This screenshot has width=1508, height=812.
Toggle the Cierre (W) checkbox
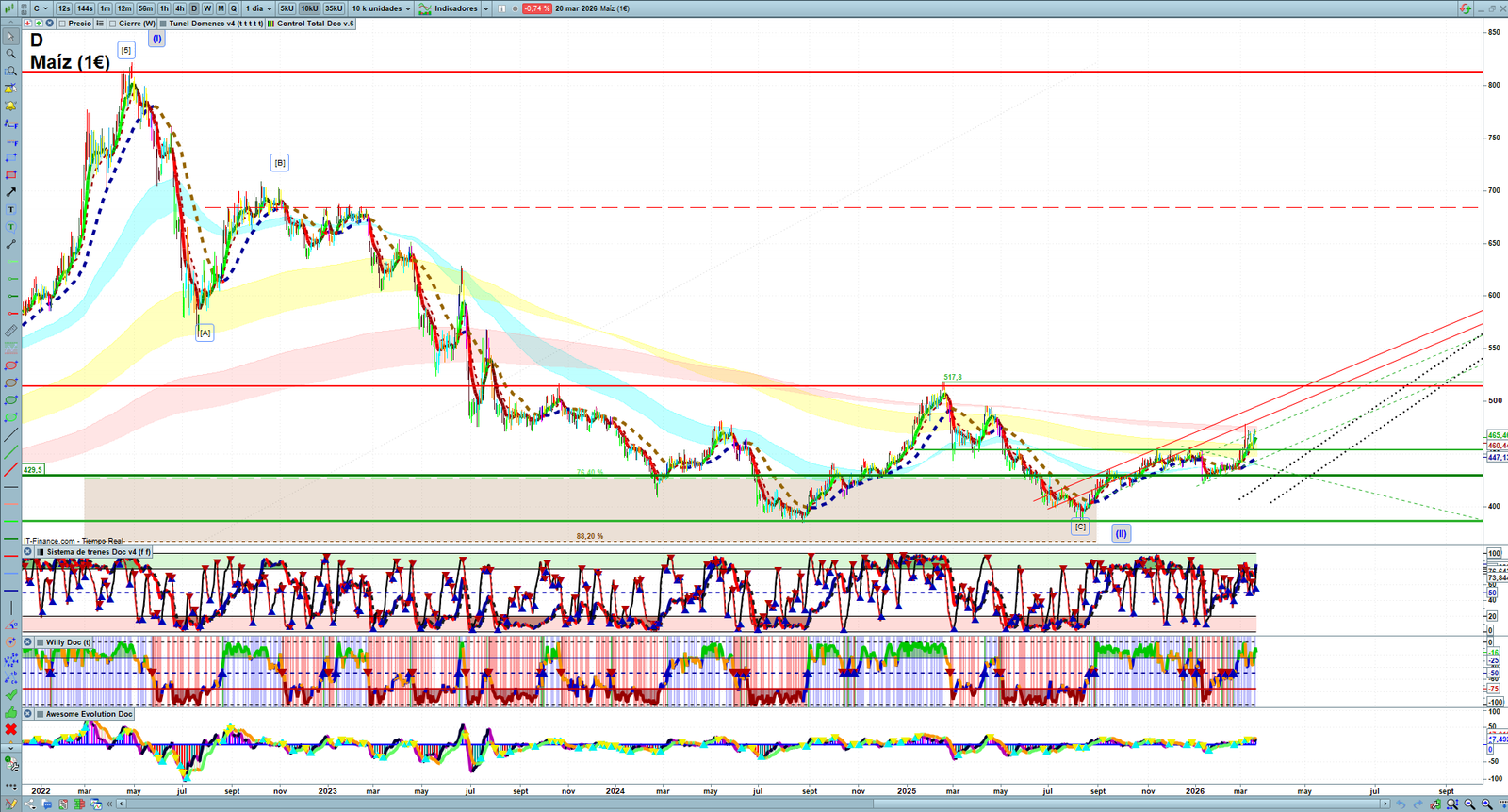point(113,24)
